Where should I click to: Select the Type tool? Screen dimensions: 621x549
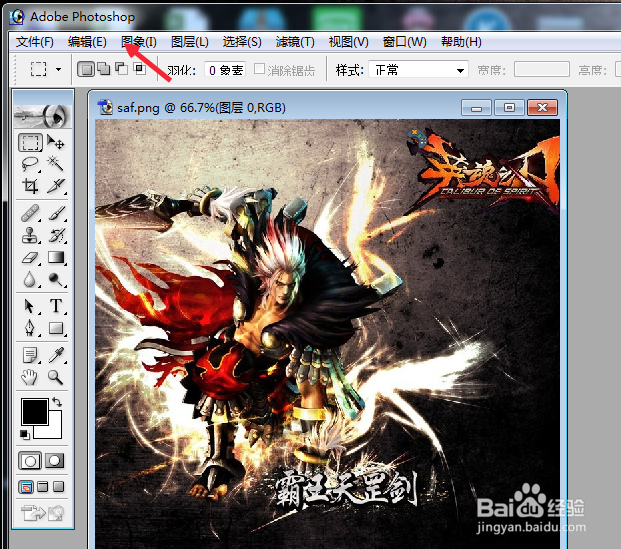(55, 306)
